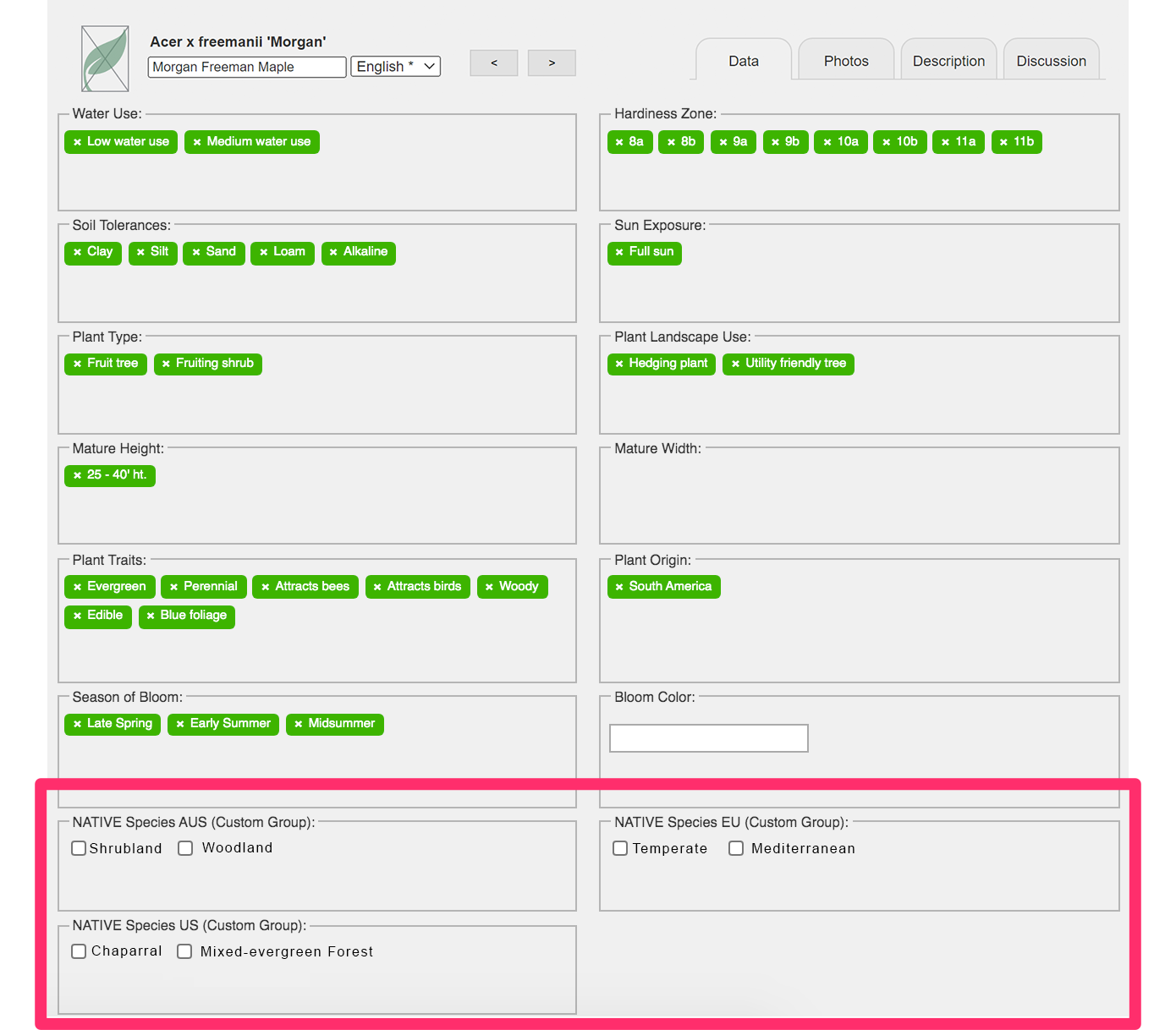Screen dimensions: 1176x1030
Task: Remove the 8b hardiness zone tag
Action: coord(671,142)
